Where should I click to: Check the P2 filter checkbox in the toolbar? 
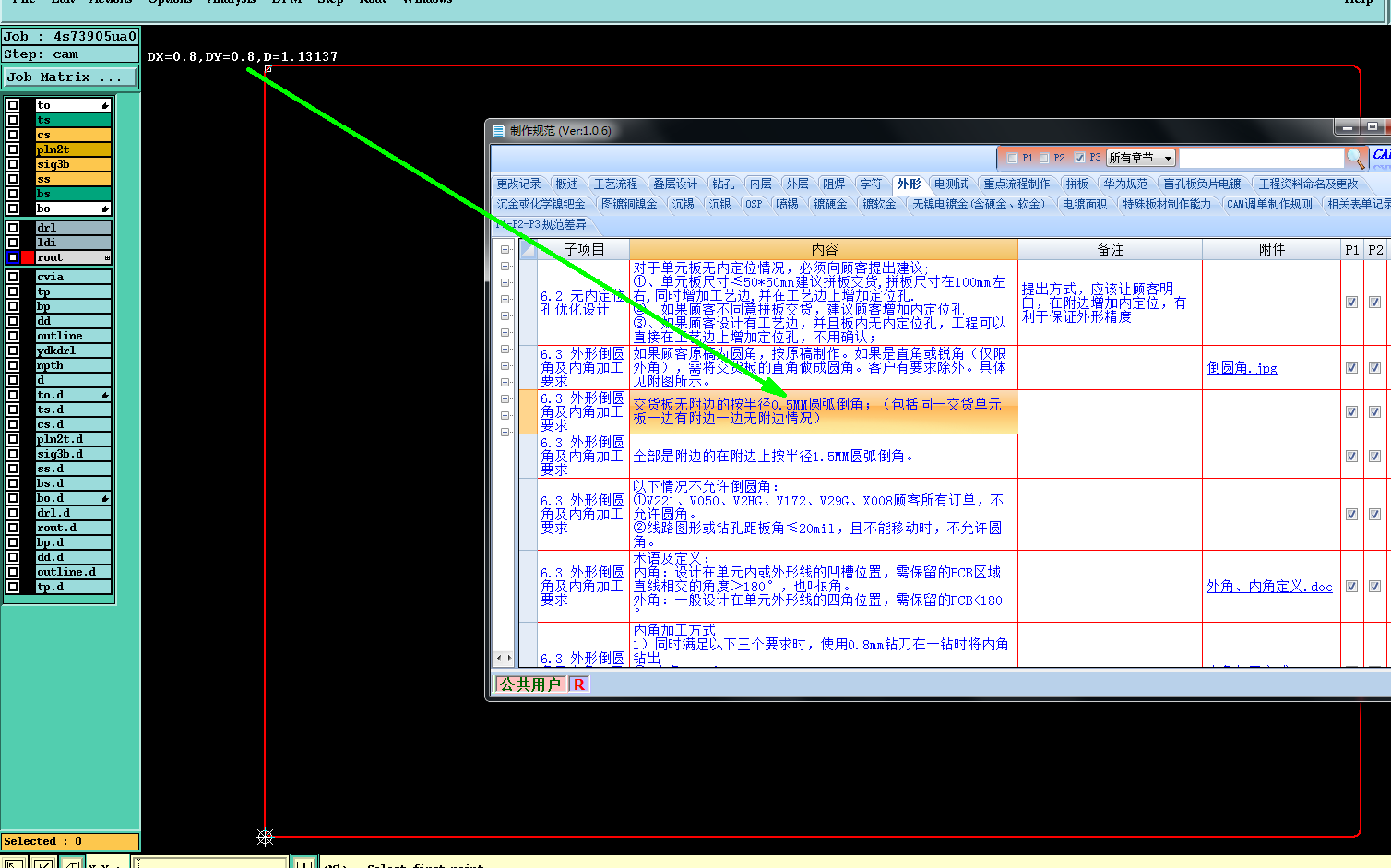point(1044,158)
